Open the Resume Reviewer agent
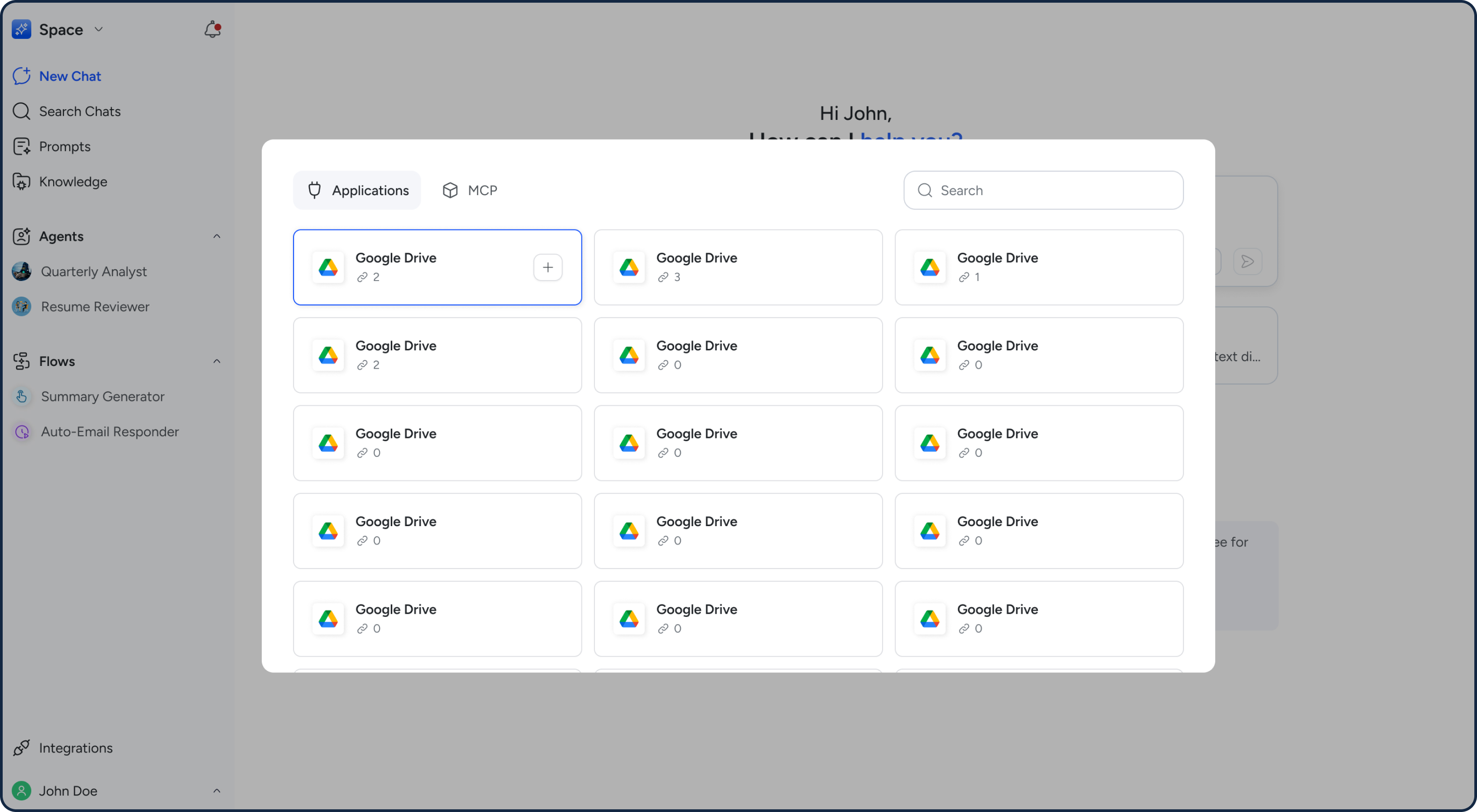Viewport: 1477px width, 812px height. coord(81,306)
